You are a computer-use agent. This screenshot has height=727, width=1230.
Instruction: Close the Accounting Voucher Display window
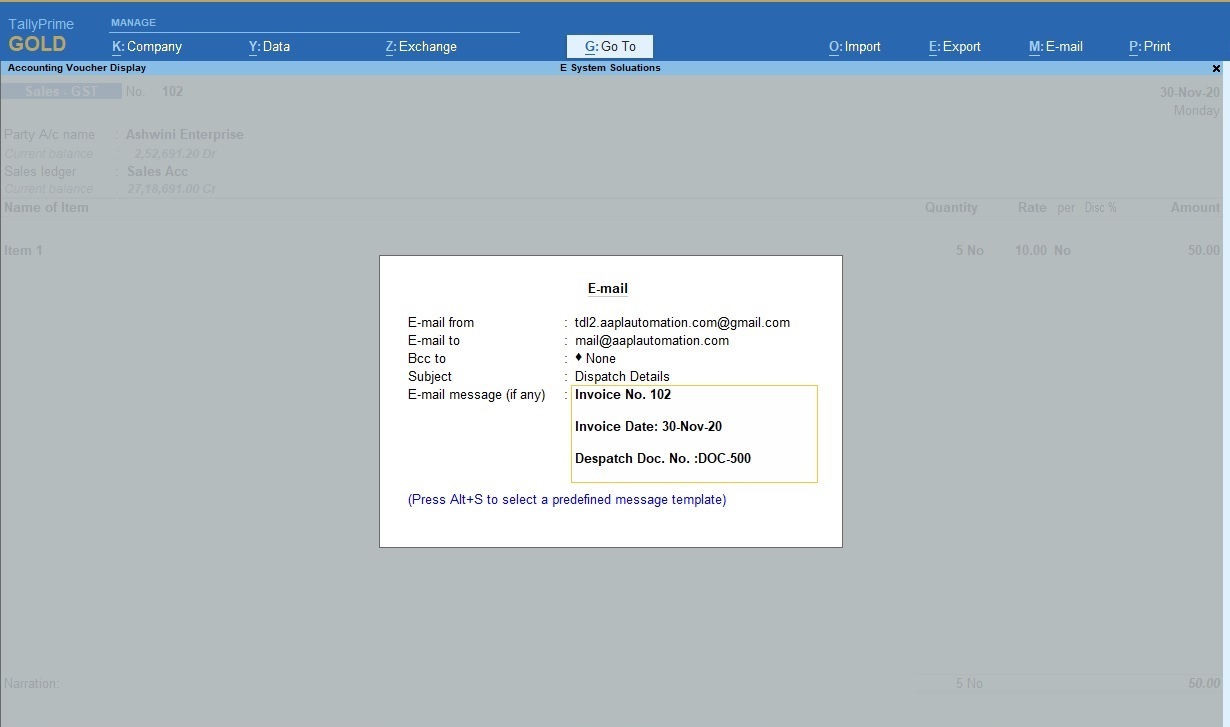(1216, 69)
